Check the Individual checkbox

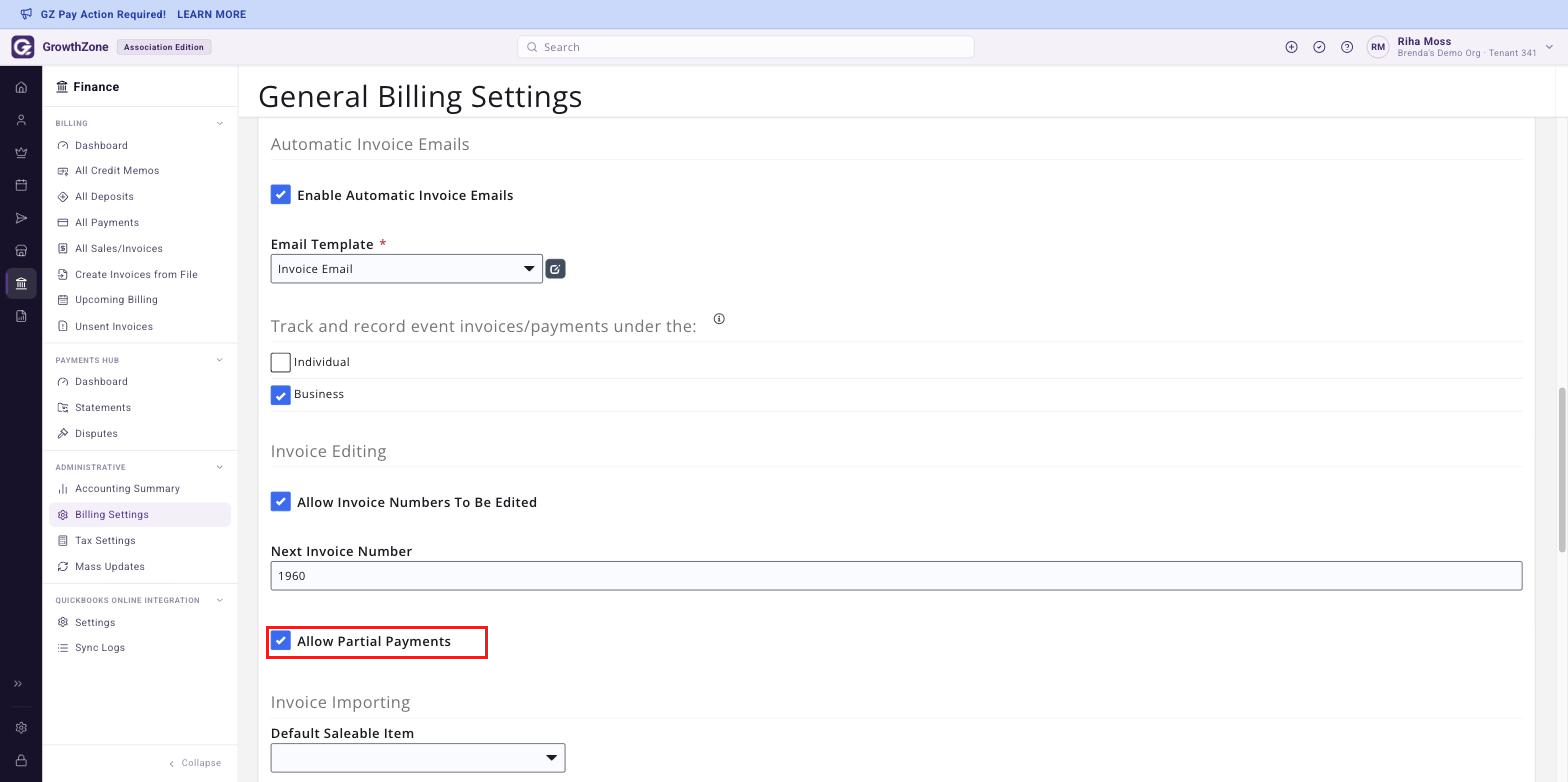coord(281,362)
